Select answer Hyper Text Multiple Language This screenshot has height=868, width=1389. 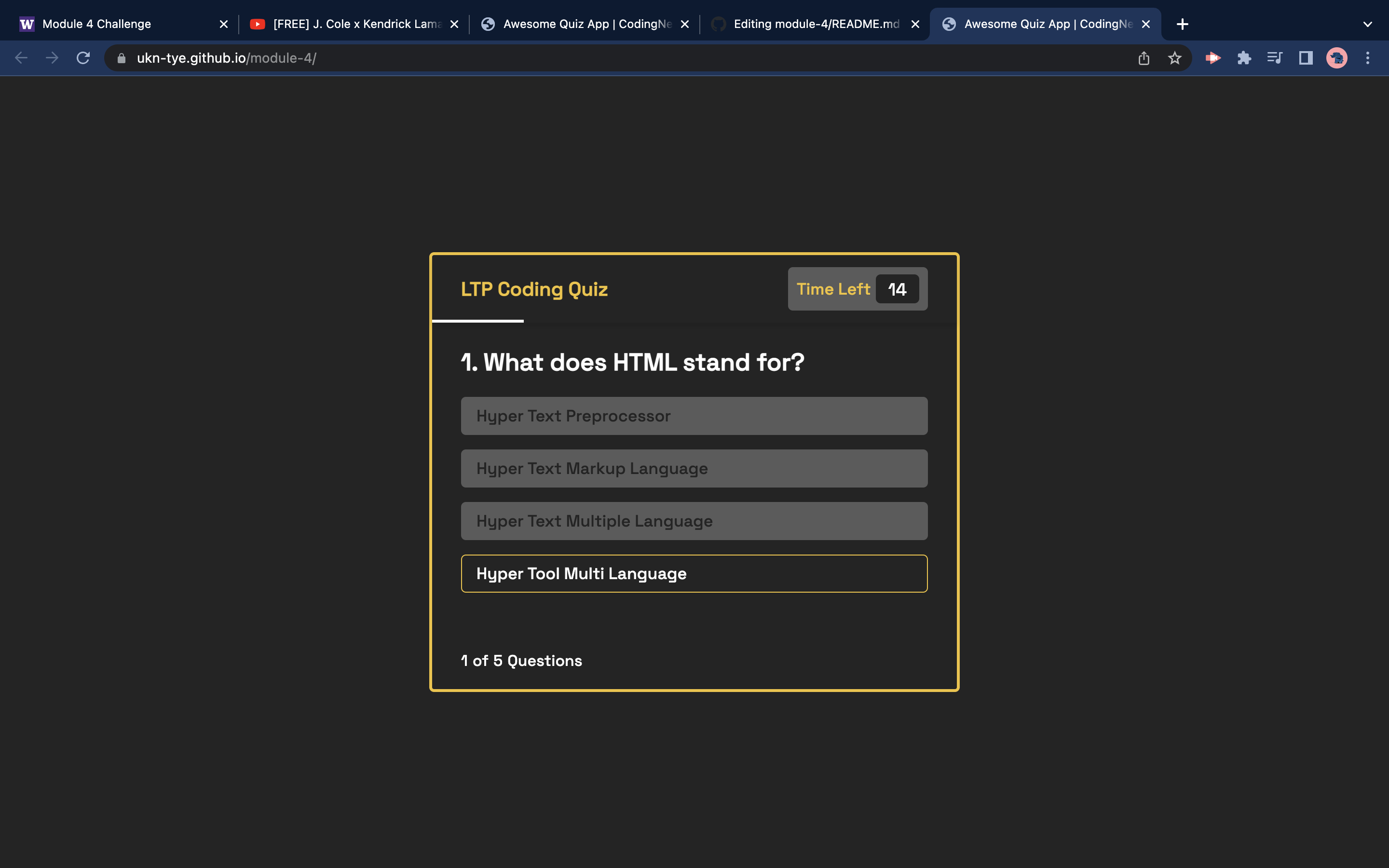tap(694, 521)
